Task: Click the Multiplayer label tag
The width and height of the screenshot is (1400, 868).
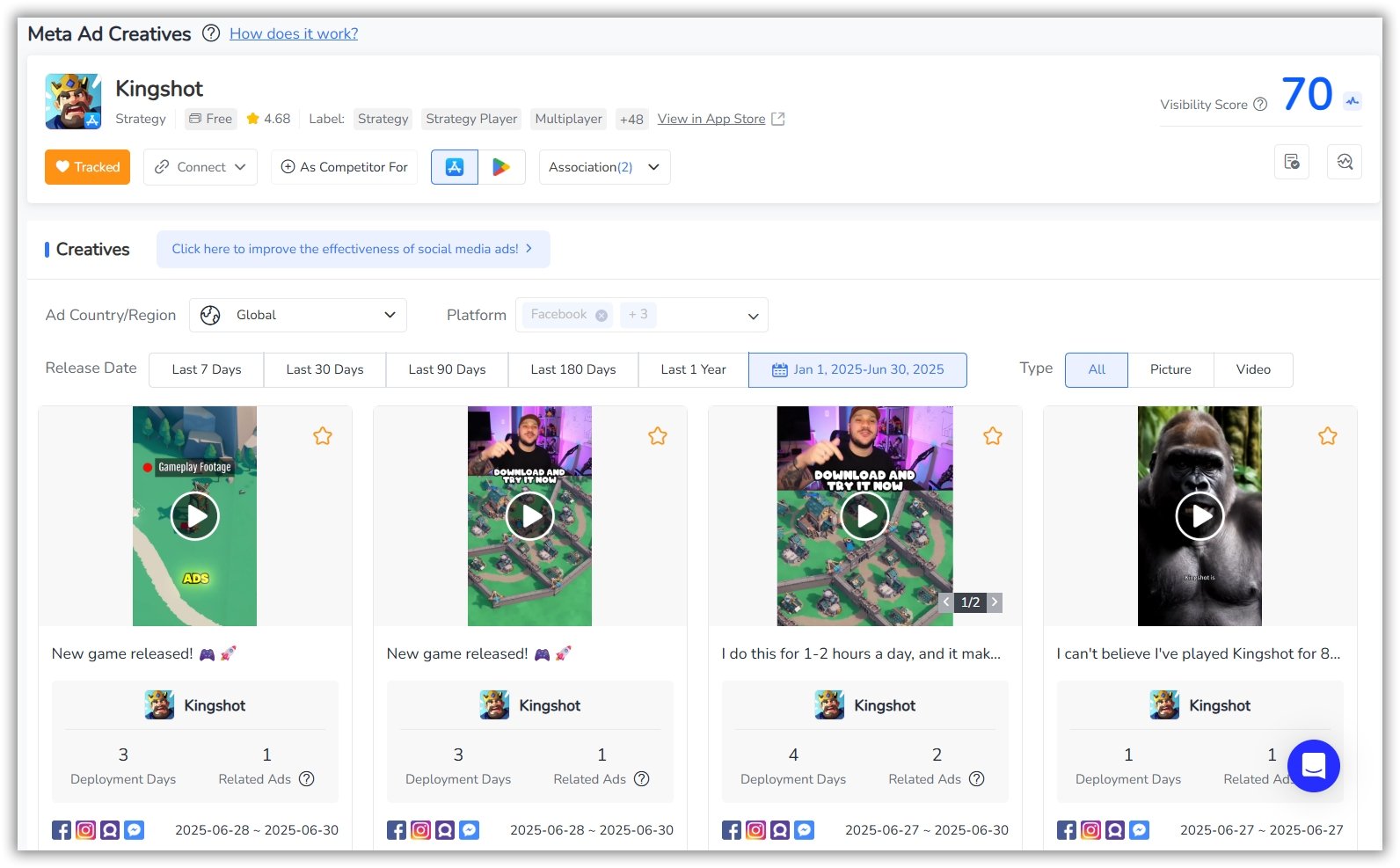Action: click(568, 119)
